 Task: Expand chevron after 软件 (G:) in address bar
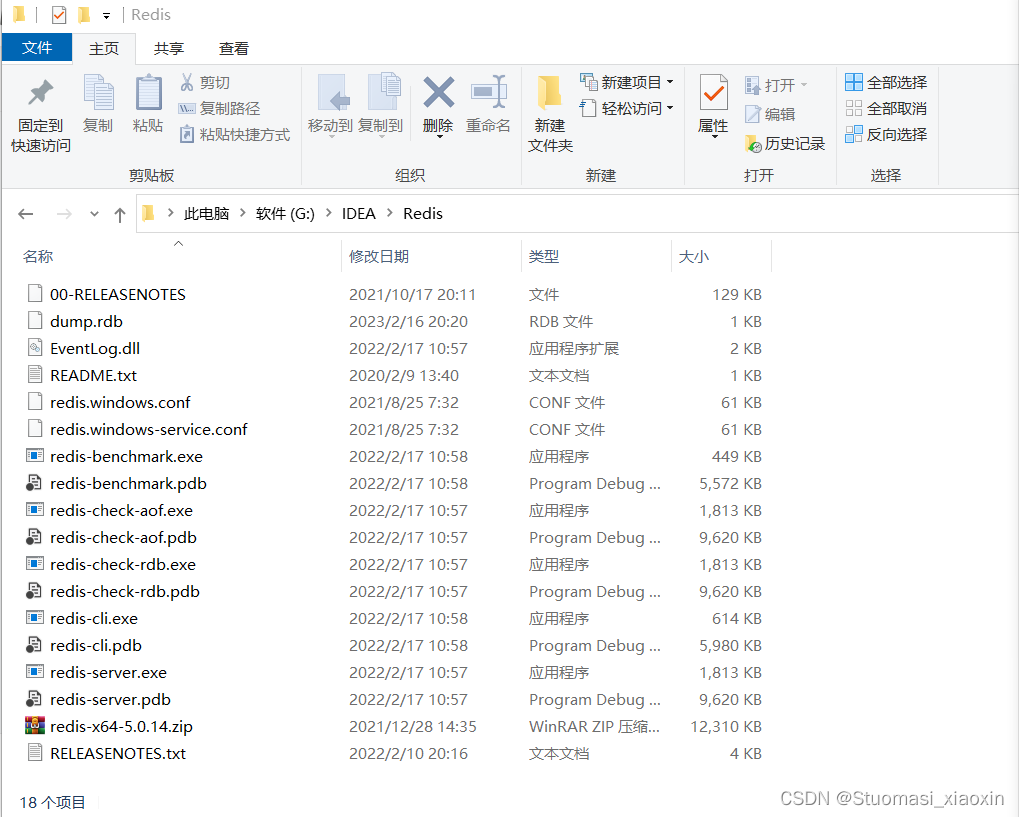(329, 213)
